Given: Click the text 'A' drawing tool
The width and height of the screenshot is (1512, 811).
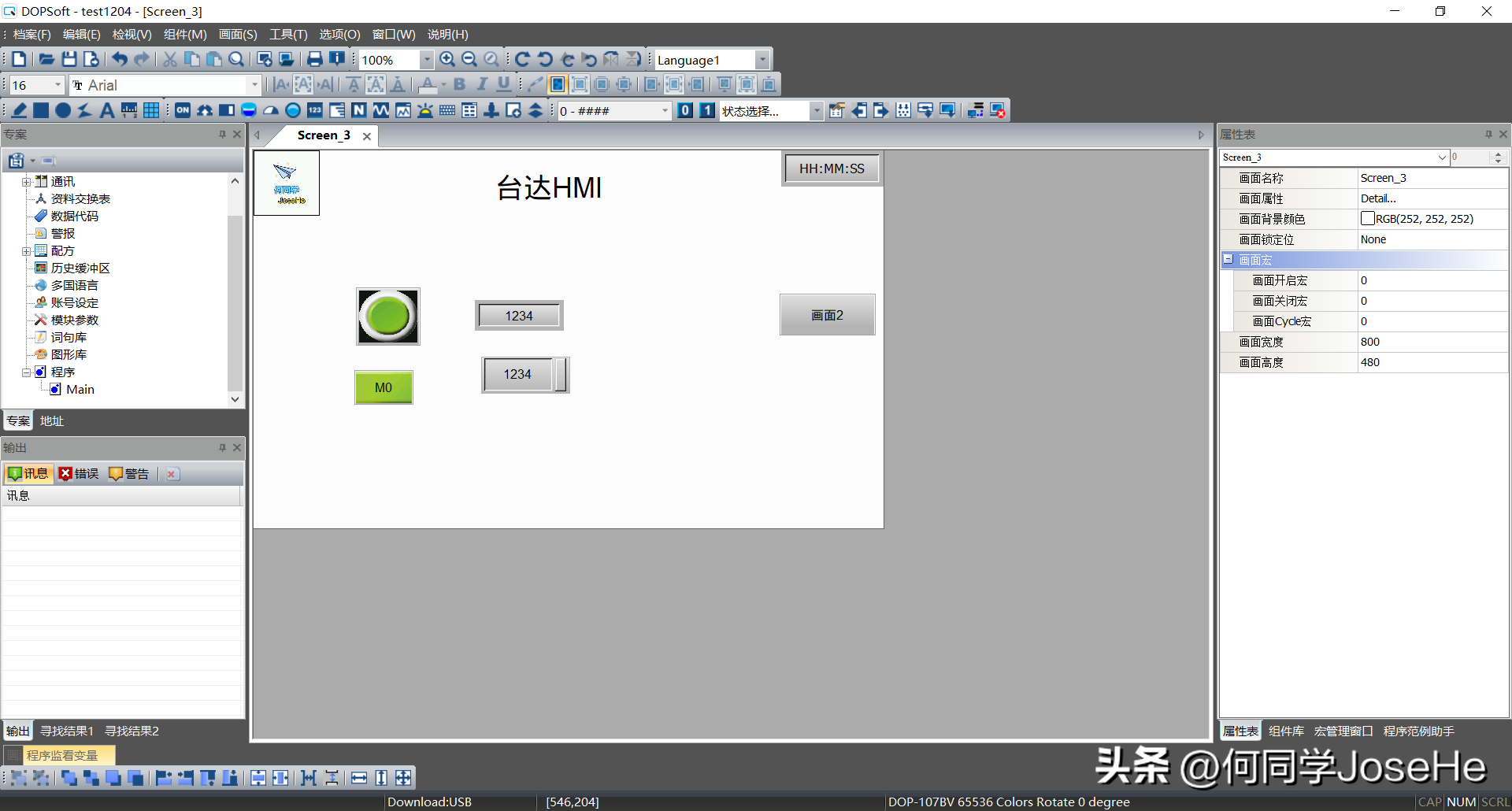Looking at the screenshot, I should pos(107,110).
